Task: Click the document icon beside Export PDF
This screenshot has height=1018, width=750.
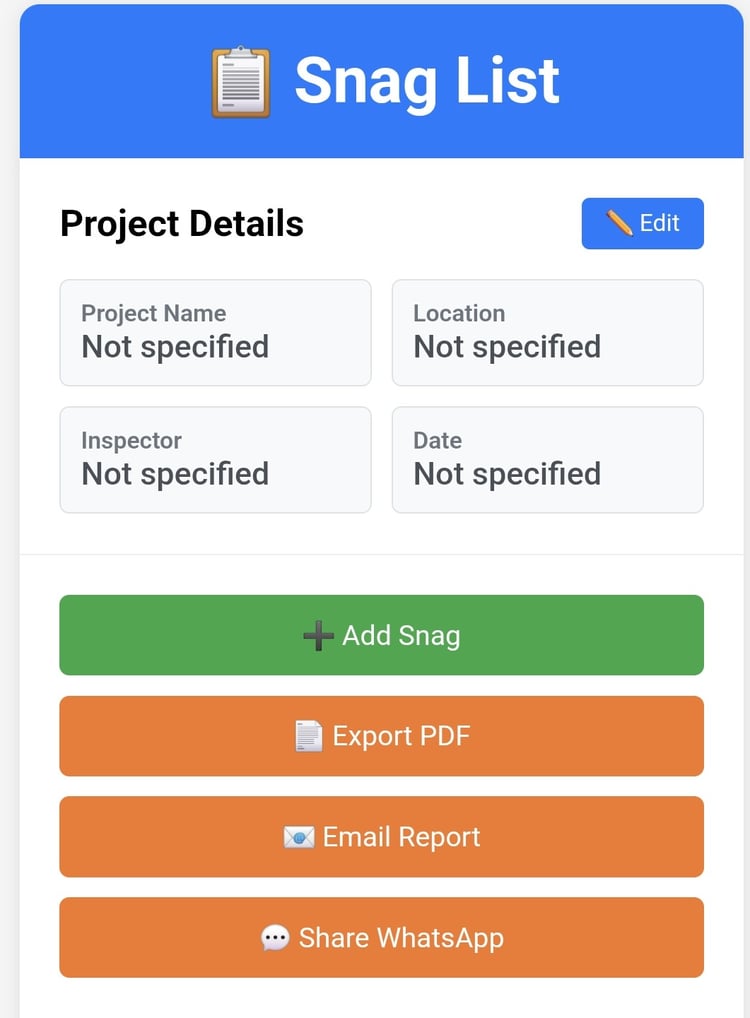Action: click(309, 737)
